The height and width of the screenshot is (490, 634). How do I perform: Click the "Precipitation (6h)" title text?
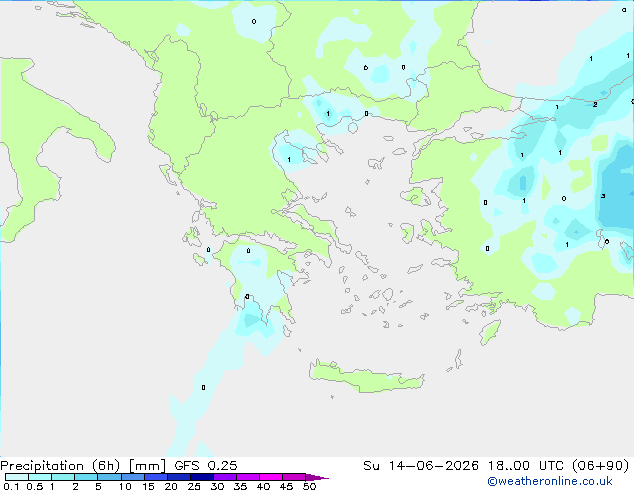tap(60, 466)
